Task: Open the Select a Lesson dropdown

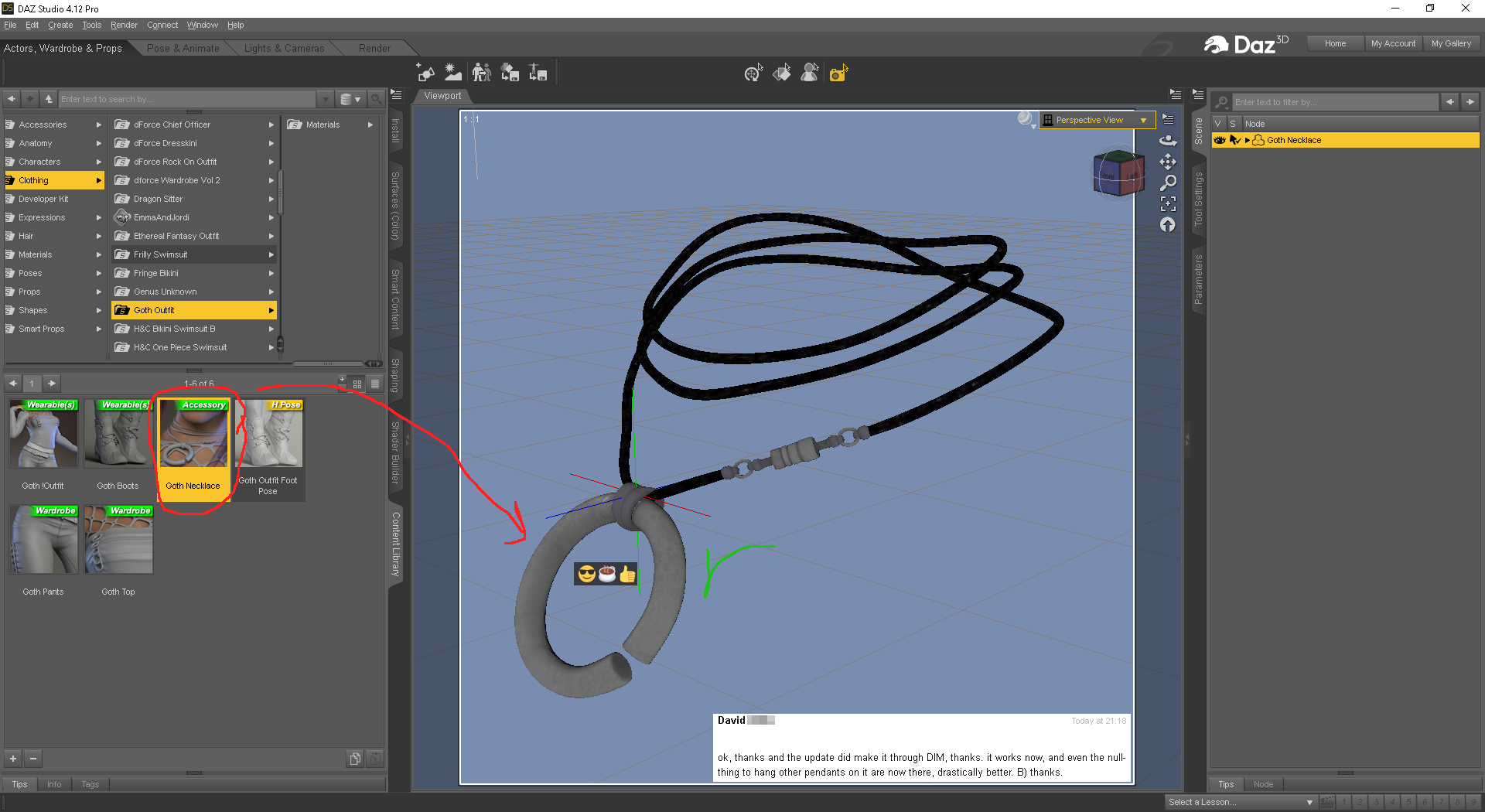Action: pyautogui.click(x=1240, y=802)
